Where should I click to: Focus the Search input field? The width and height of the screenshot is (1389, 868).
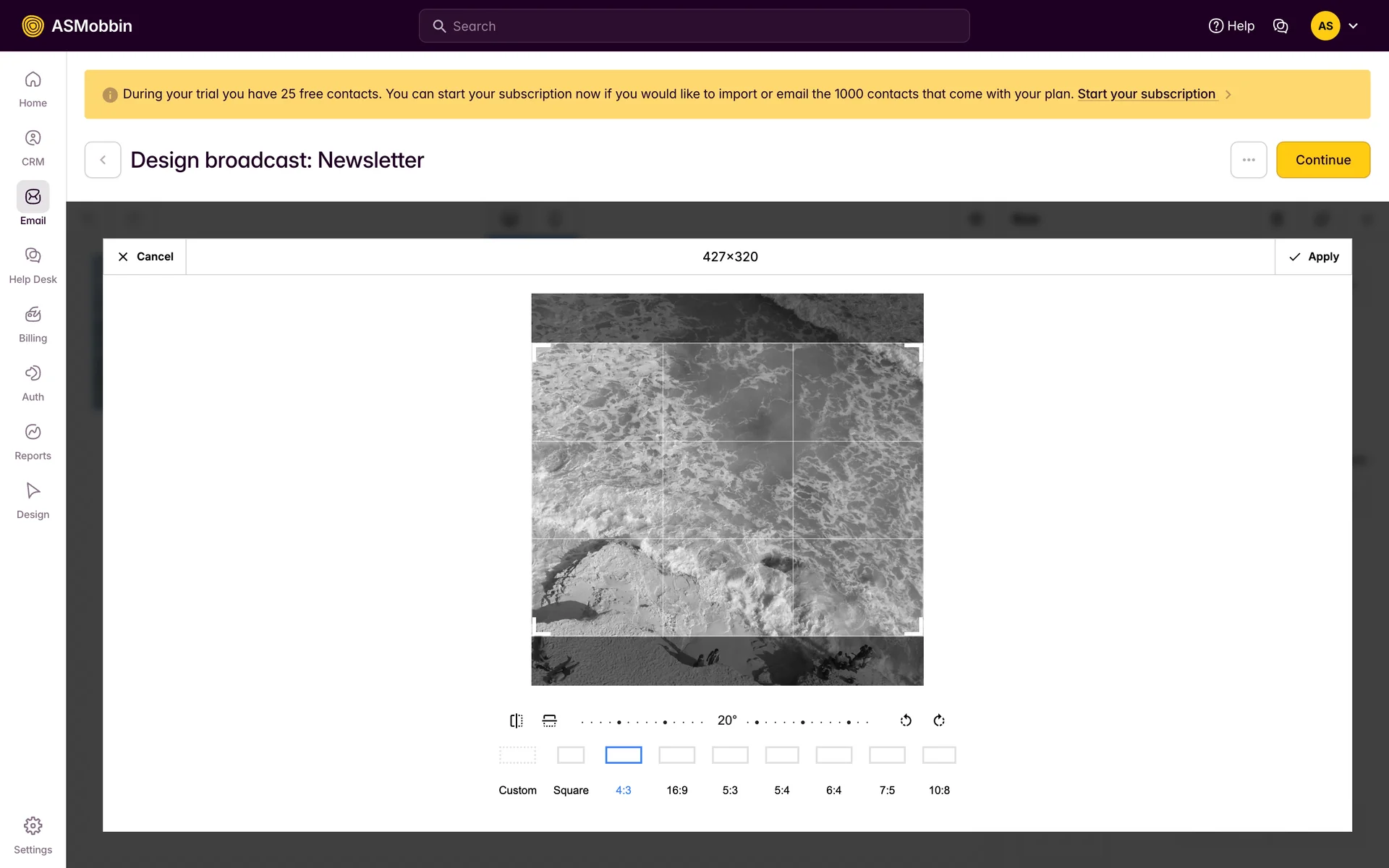pos(694,26)
